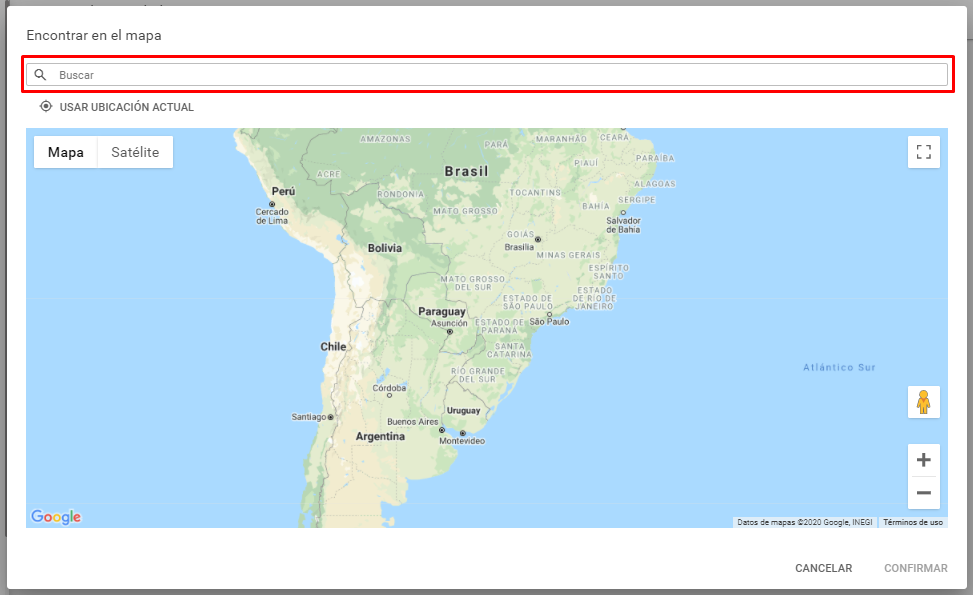Open Términos de uso link
This screenshot has width=973, height=595.
pyautogui.click(x=913, y=522)
